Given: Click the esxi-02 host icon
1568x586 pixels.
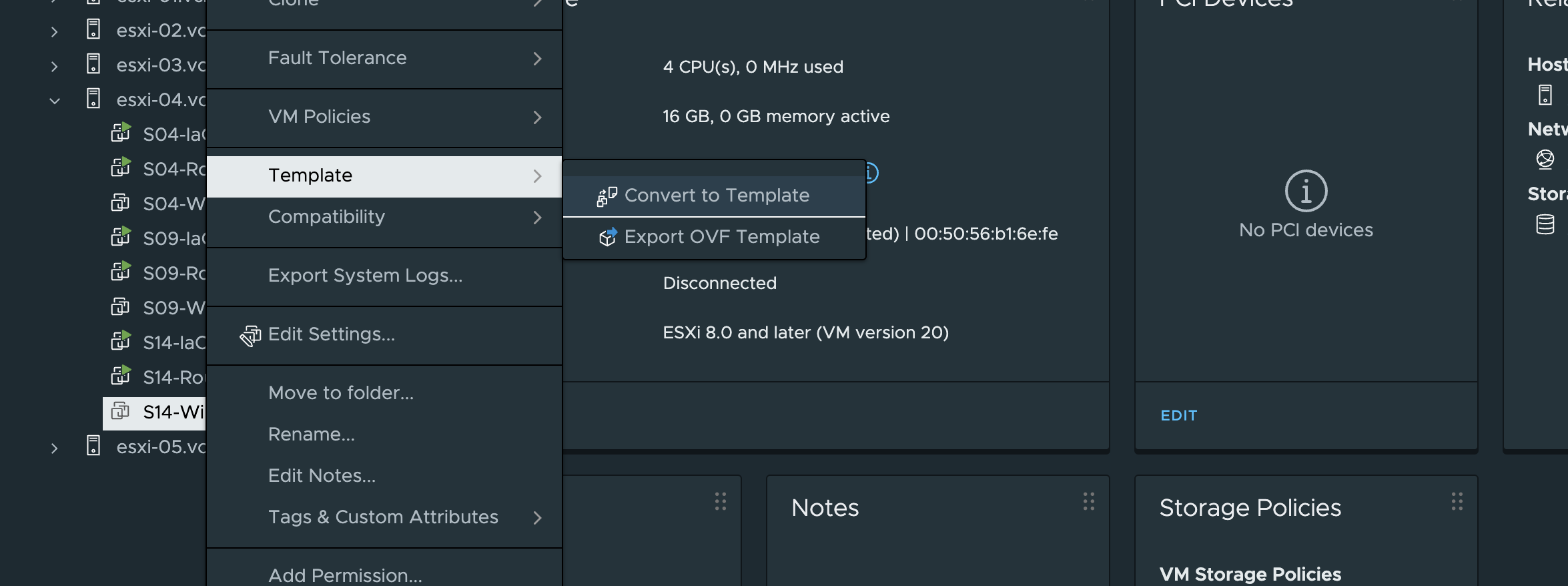Looking at the screenshot, I should 93,30.
